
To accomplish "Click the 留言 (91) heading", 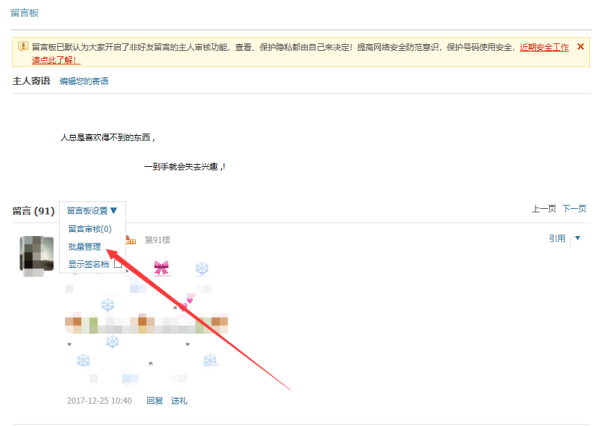I will [33, 211].
